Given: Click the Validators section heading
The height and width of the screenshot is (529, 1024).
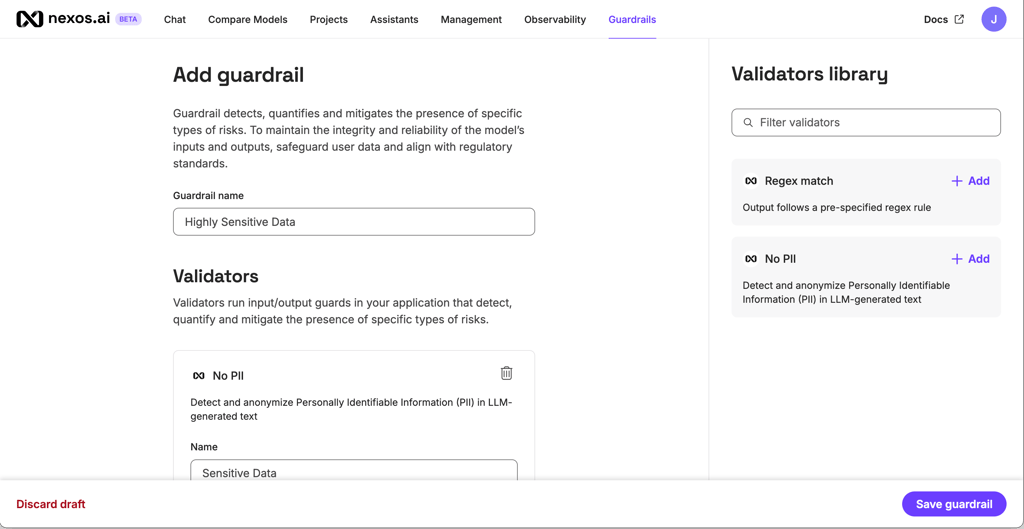Looking at the screenshot, I should (x=216, y=276).
